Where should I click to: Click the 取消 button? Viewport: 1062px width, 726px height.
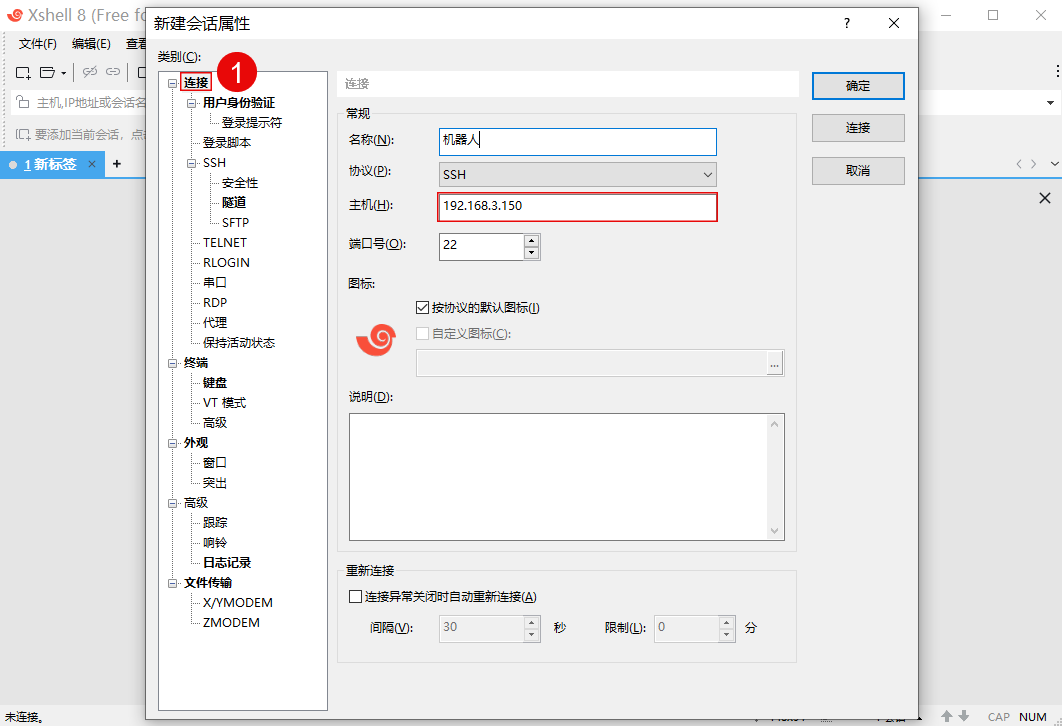tap(857, 171)
